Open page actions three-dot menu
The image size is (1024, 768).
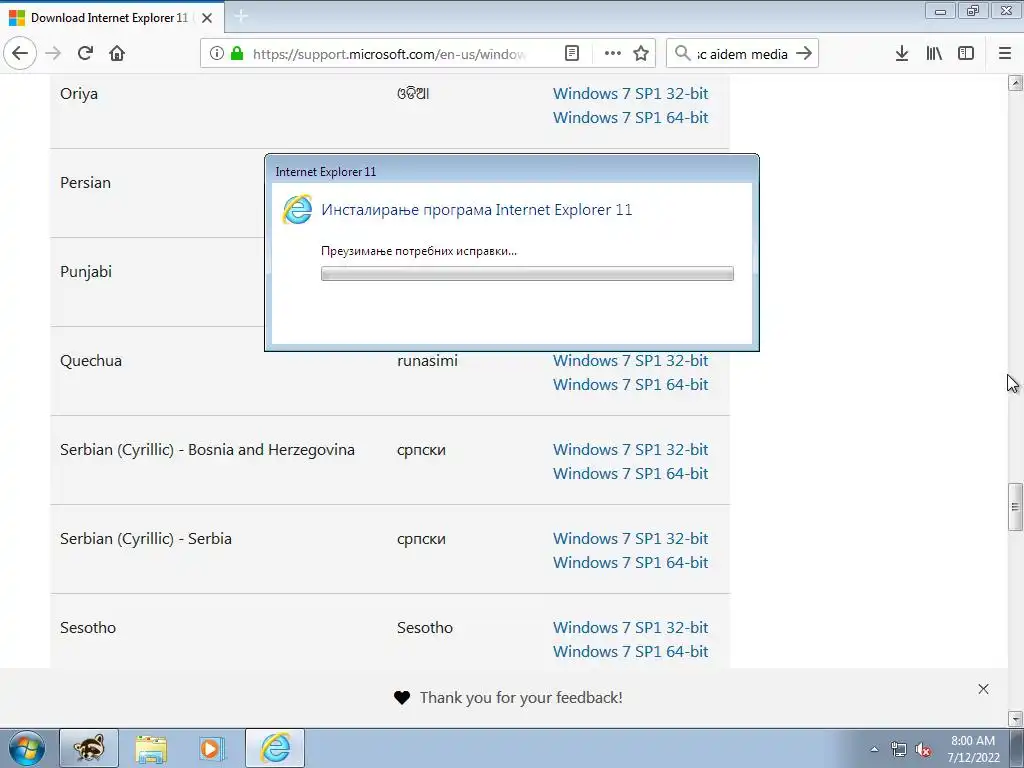click(613, 53)
